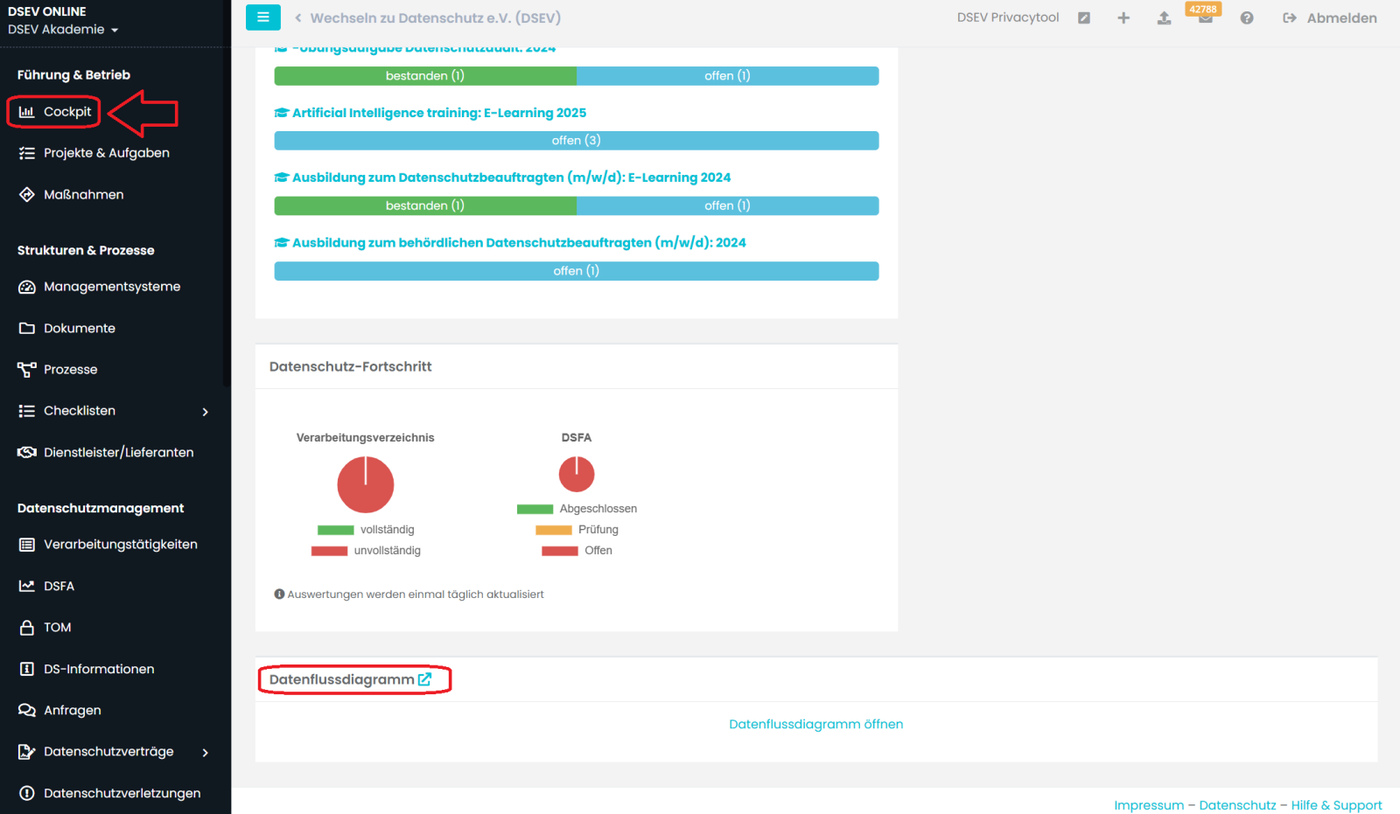Viewport: 1400px width, 814px height.
Task: Click the edit pencil icon in the top bar
Action: click(1084, 18)
